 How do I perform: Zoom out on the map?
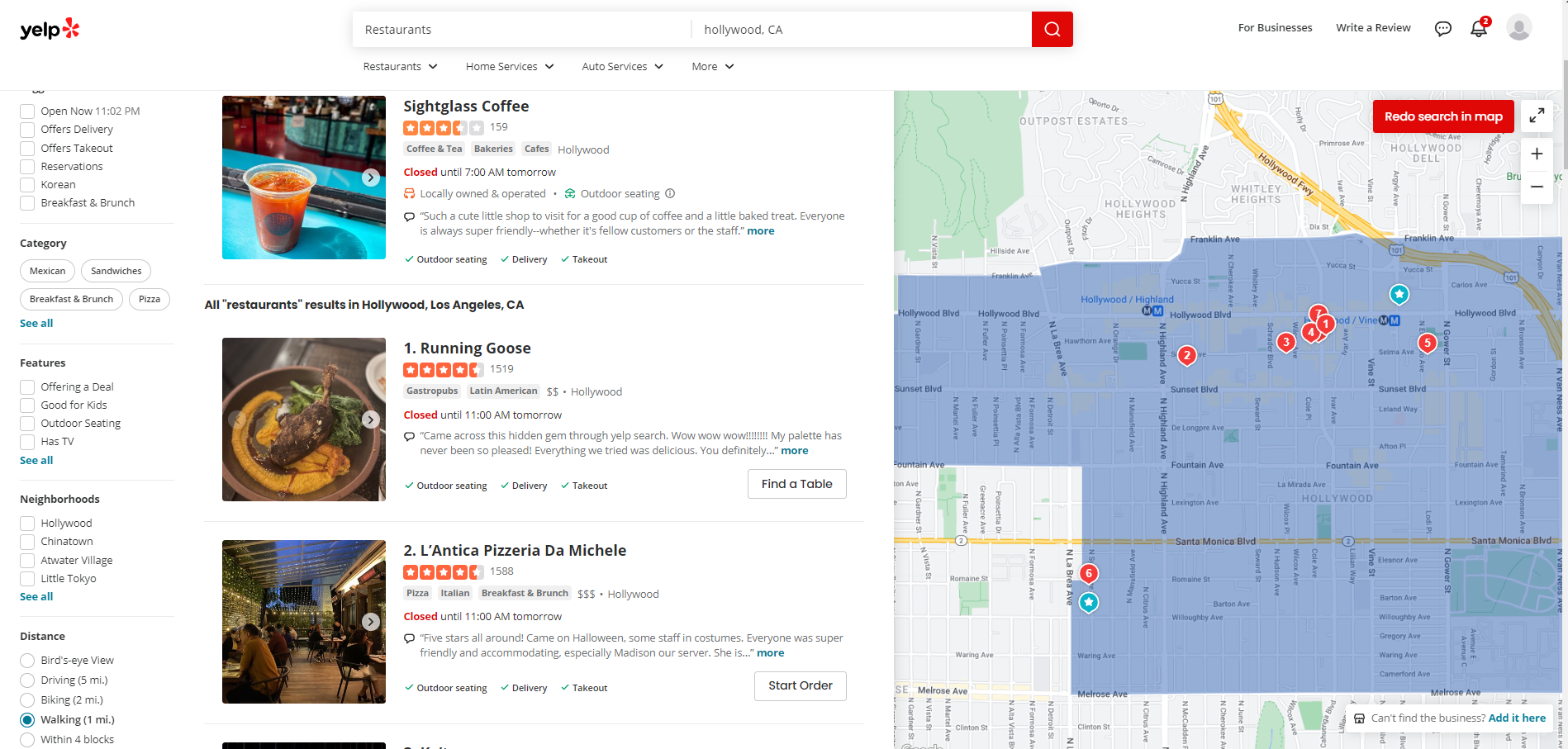(1537, 187)
